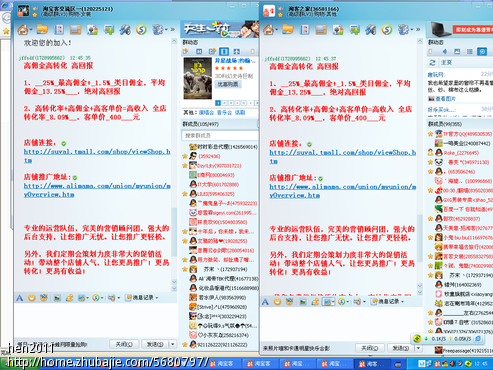Click movie poster thumbnail in left side panel
The image size is (493, 370).
click(x=198, y=78)
